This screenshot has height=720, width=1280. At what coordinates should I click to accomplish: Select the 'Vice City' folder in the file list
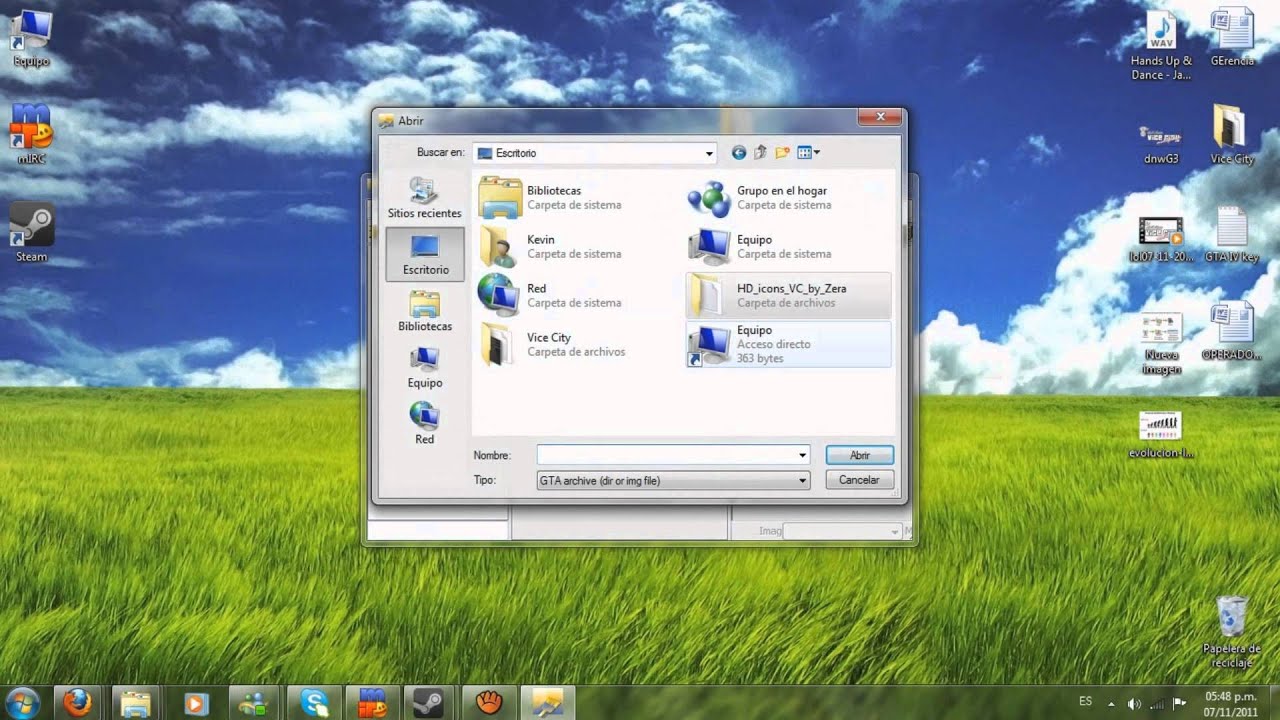[548, 344]
